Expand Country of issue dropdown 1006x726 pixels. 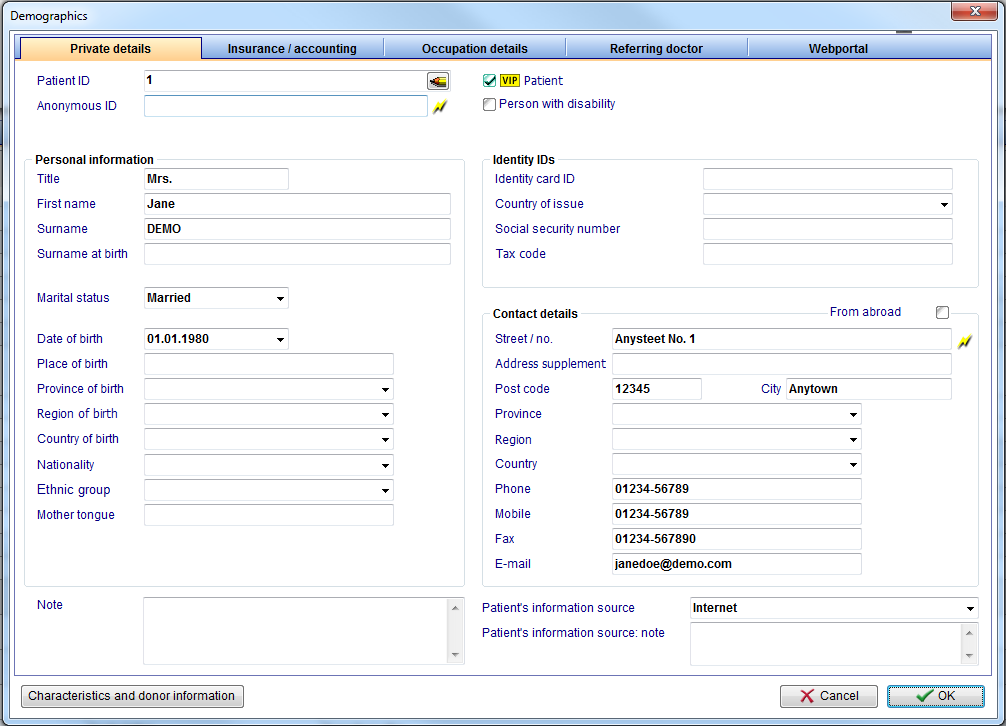[x=944, y=204]
